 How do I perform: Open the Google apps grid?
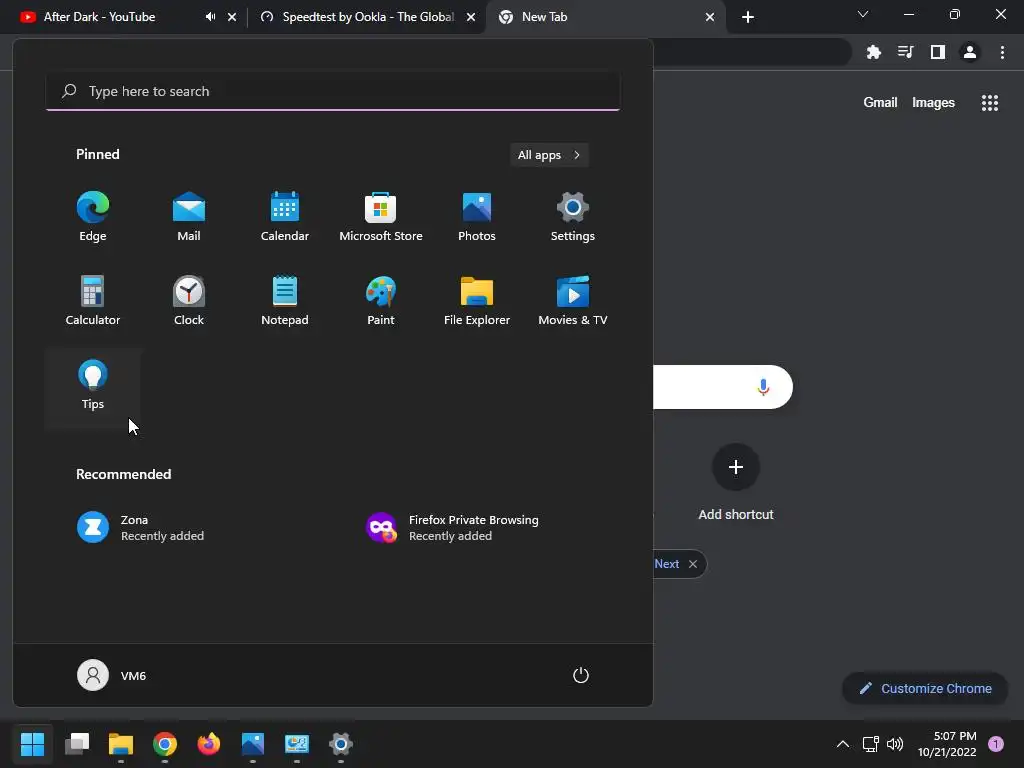pyautogui.click(x=990, y=103)
